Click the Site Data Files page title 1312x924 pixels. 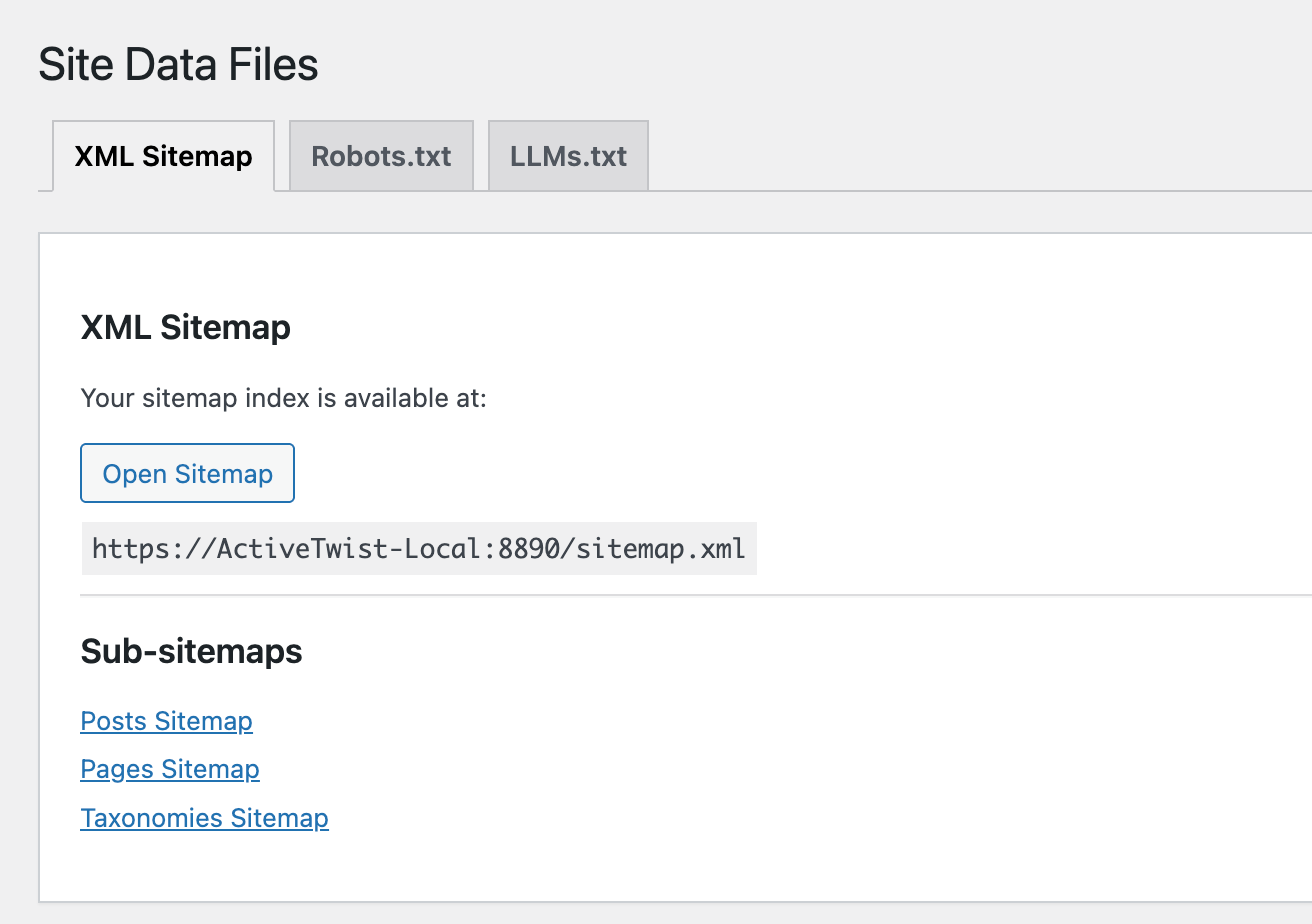tap(178, 65)
